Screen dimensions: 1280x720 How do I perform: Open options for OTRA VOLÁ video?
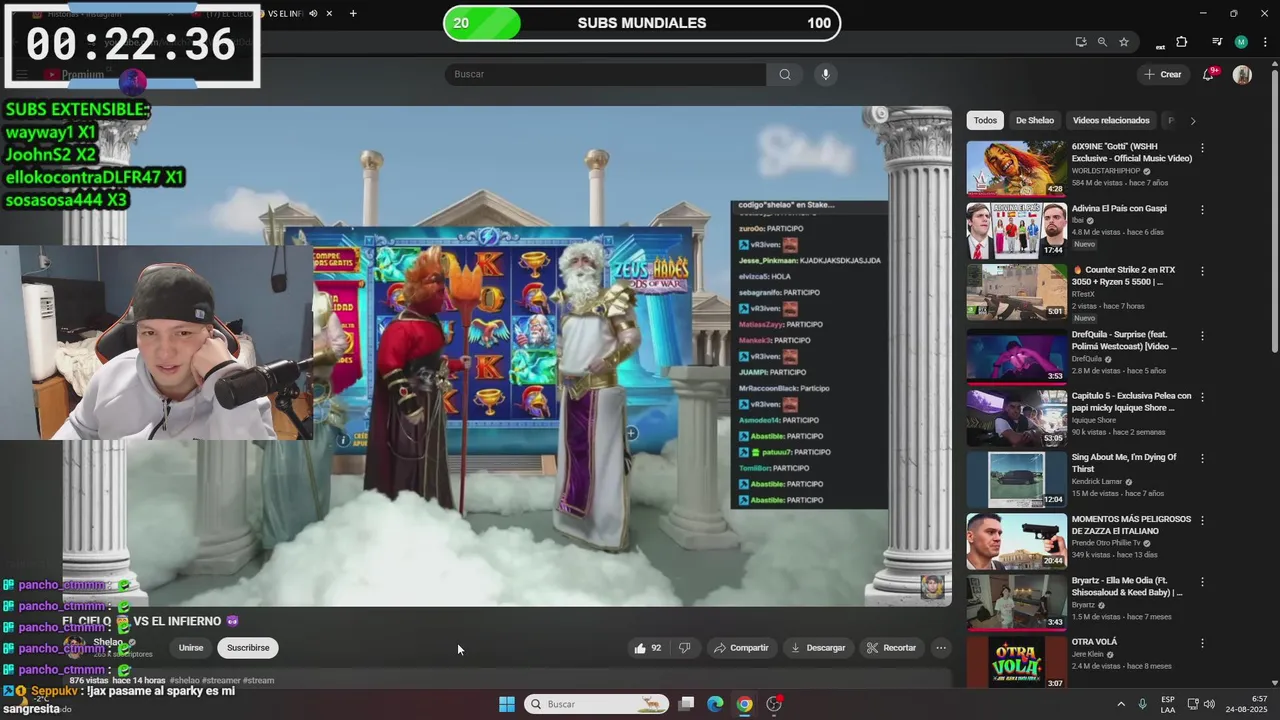pos(1202,643)
